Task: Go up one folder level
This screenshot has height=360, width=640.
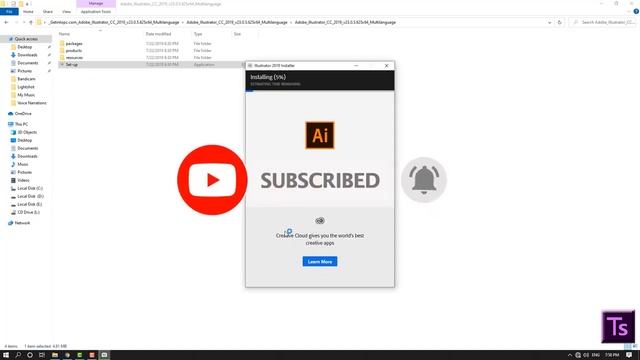Action: point(31,22)
